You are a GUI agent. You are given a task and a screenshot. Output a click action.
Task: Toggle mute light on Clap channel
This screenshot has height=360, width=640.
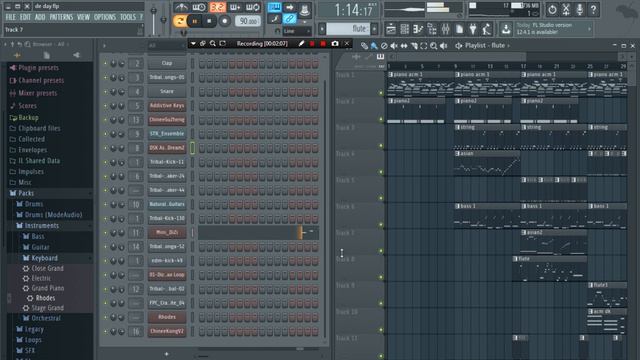coord(105,64)
